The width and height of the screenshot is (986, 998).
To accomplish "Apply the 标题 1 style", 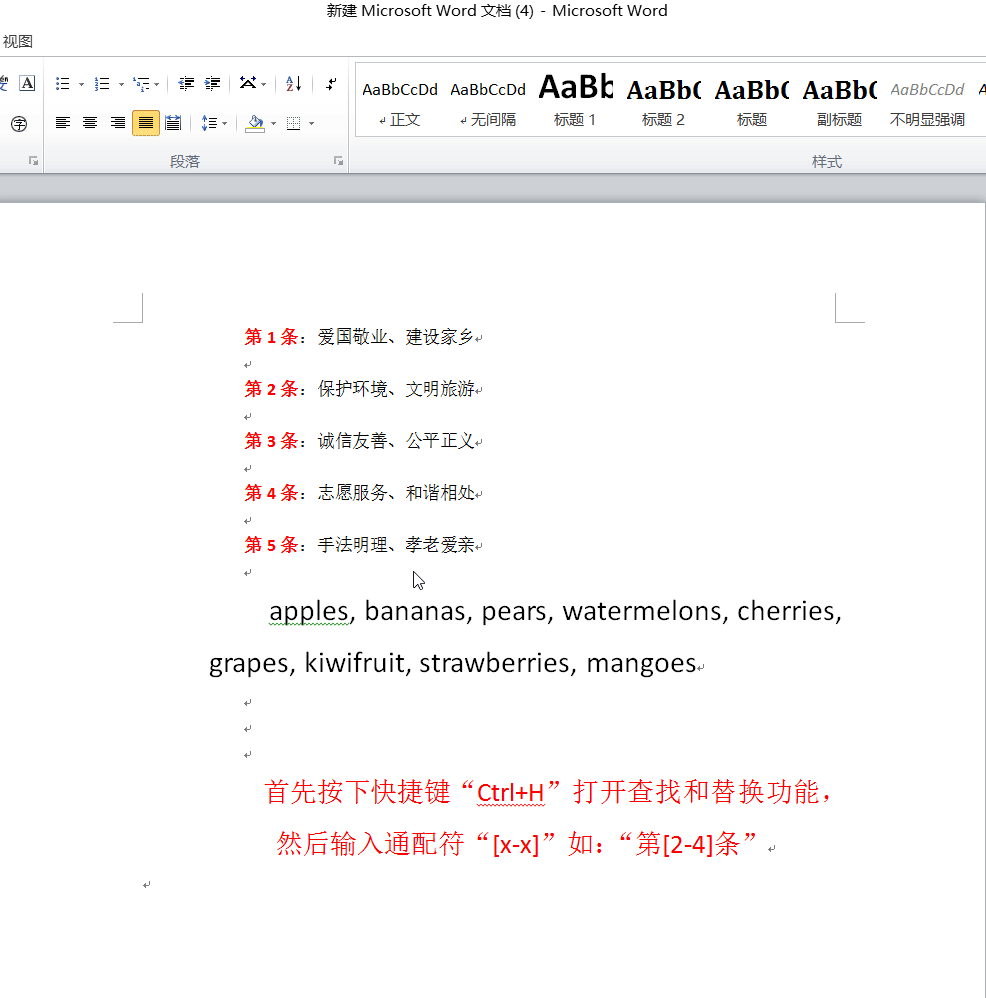I will pos(575,98).
